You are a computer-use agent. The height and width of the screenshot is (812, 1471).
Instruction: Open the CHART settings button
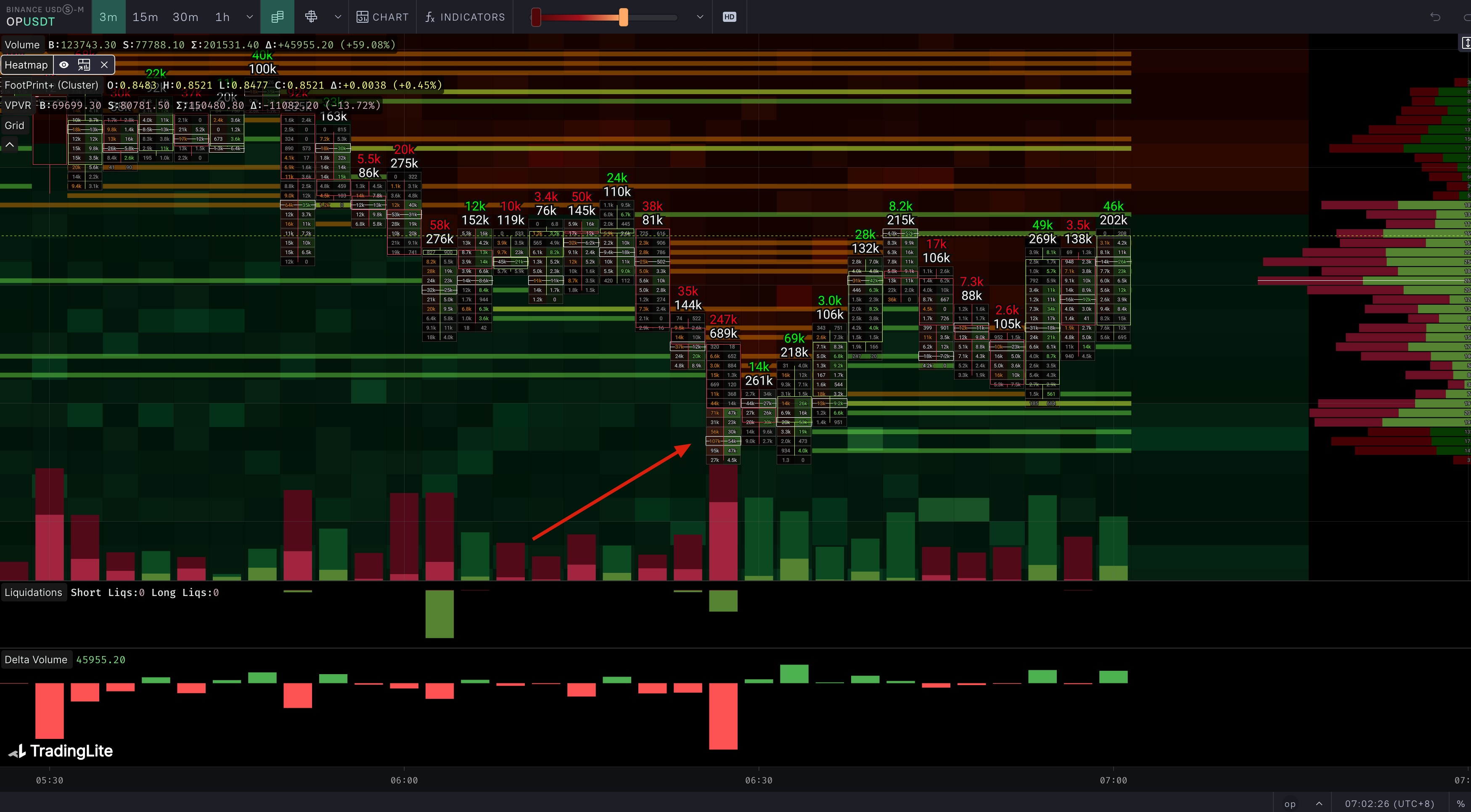tap(383, 17)
